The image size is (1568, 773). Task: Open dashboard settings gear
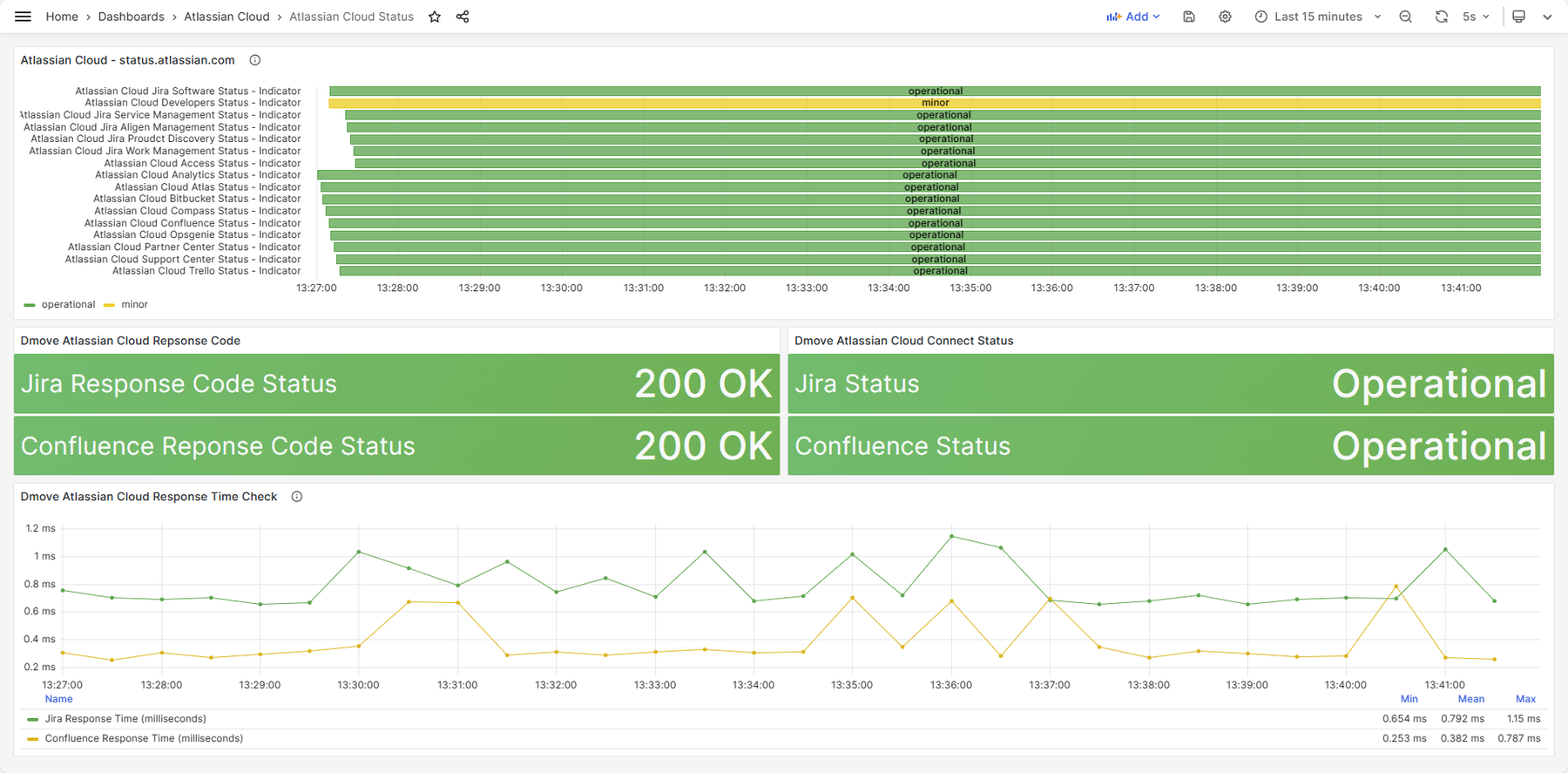[1225, 17]
